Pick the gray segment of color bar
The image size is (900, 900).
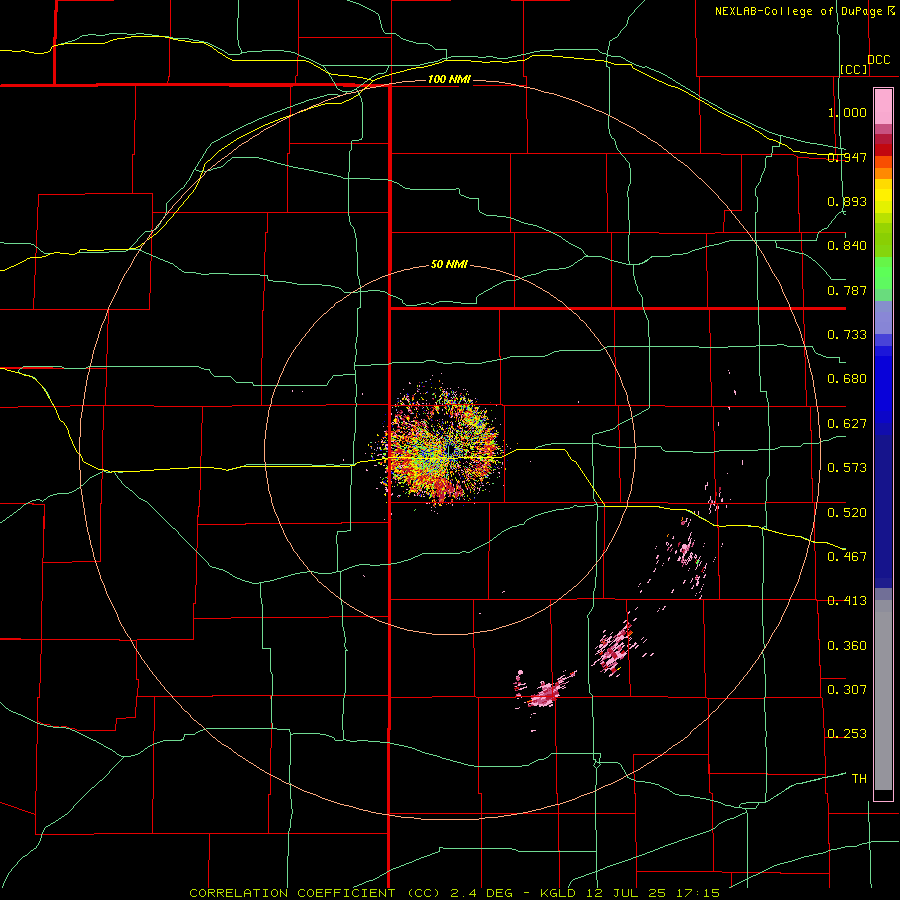883,695
